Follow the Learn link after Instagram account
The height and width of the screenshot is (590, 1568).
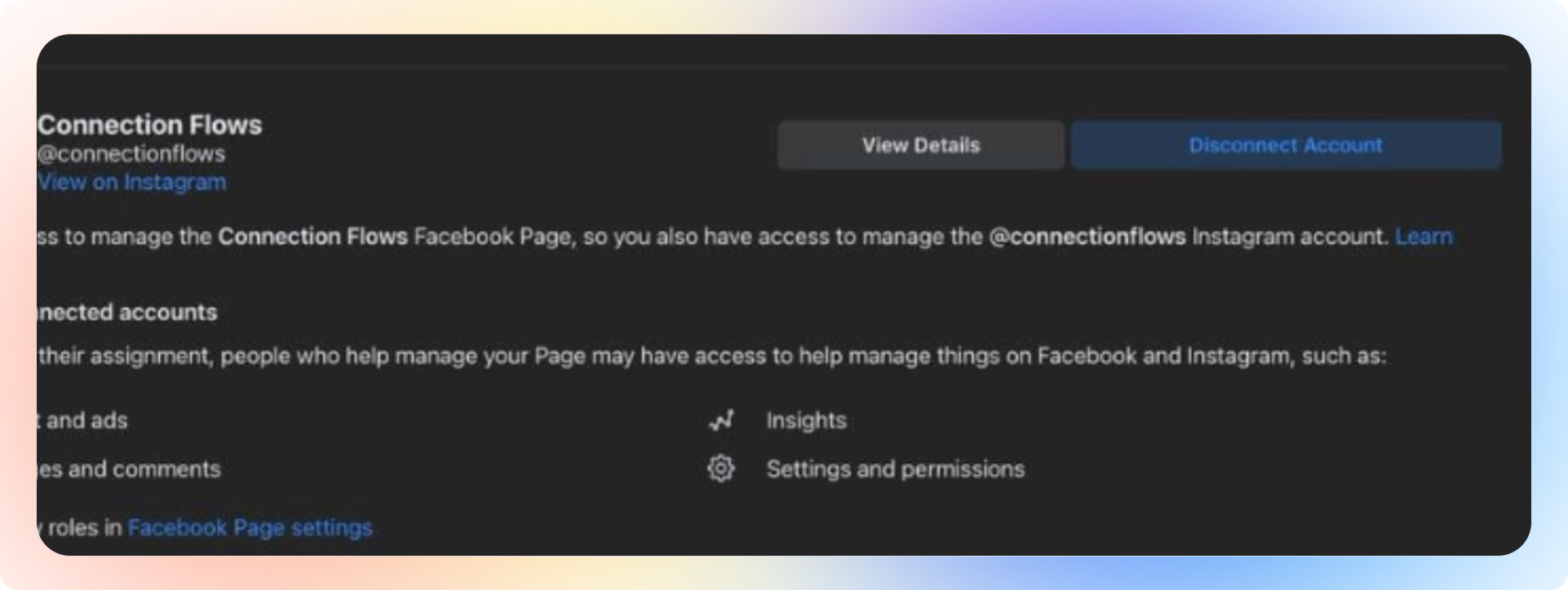pyautogui.click(x=1424, y=237)
